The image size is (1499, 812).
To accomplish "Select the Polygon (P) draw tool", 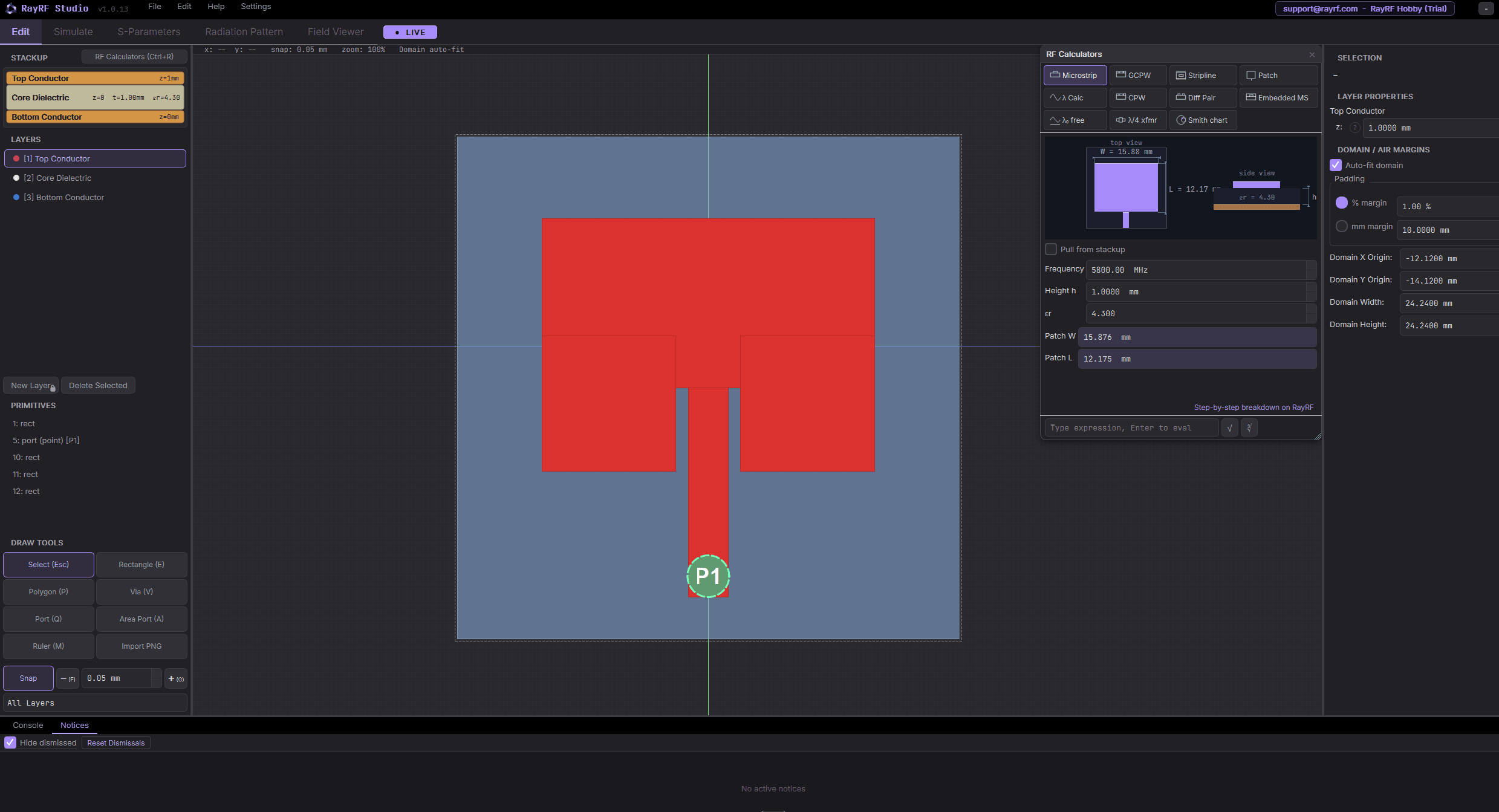I will pyautogui.click(x=48, y=592).
